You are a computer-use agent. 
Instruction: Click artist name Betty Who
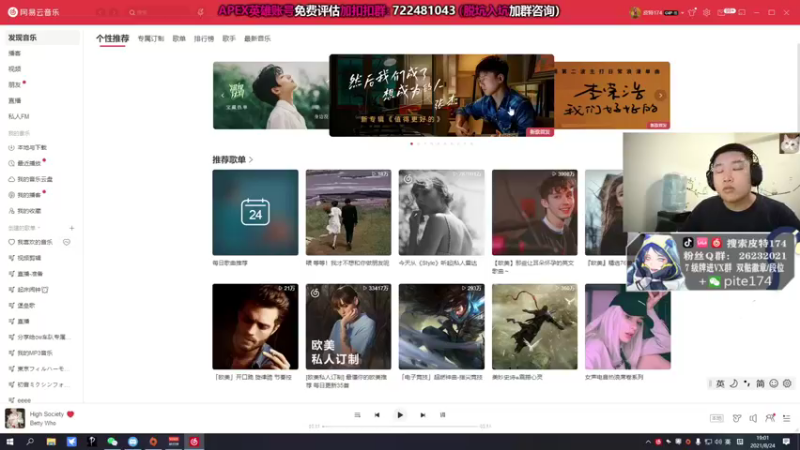point(43,423)
